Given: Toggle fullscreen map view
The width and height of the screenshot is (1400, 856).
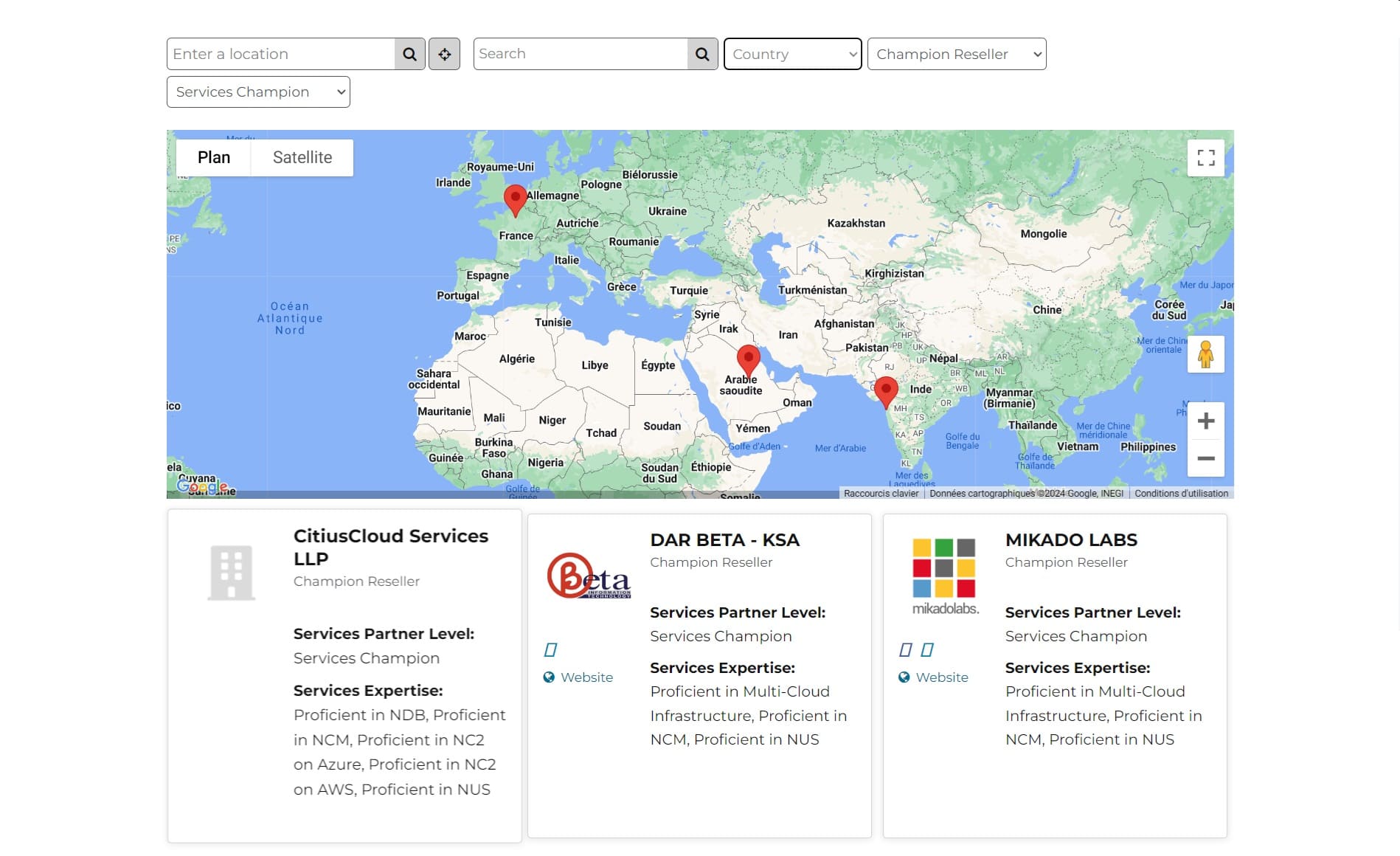Looking at the screenshot, I should click(1206, 158).
